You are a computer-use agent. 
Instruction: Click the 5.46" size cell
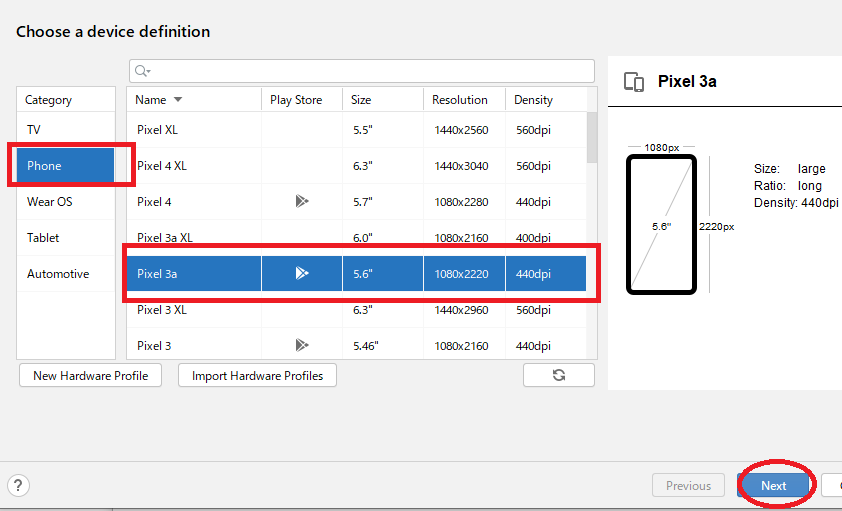[x=366, y=346]
